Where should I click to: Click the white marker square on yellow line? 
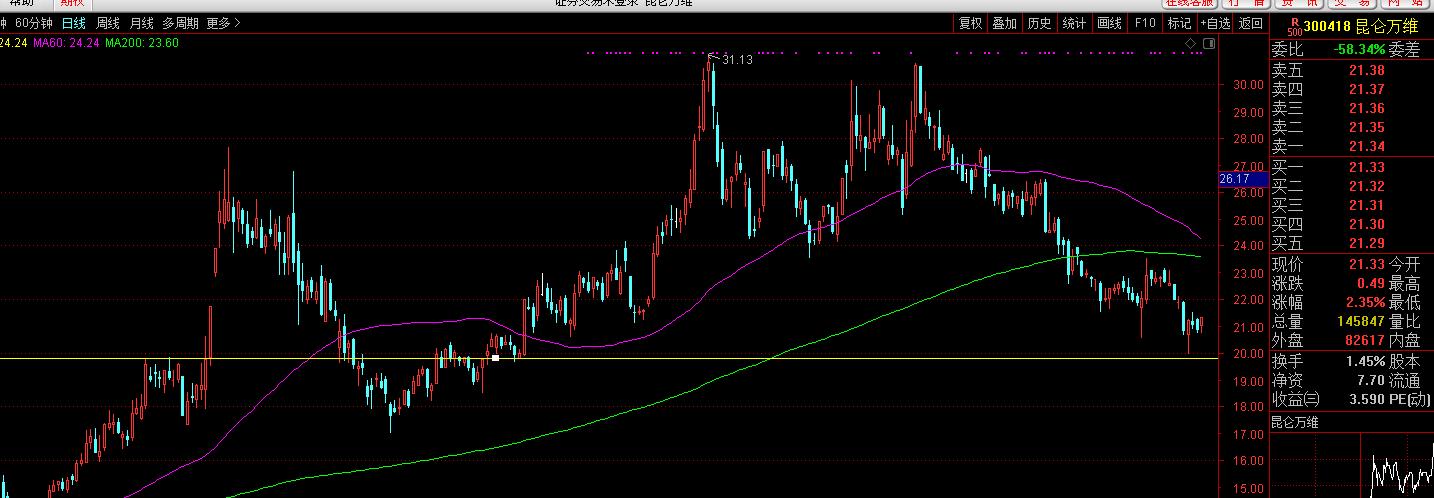(x=495, y=357)
